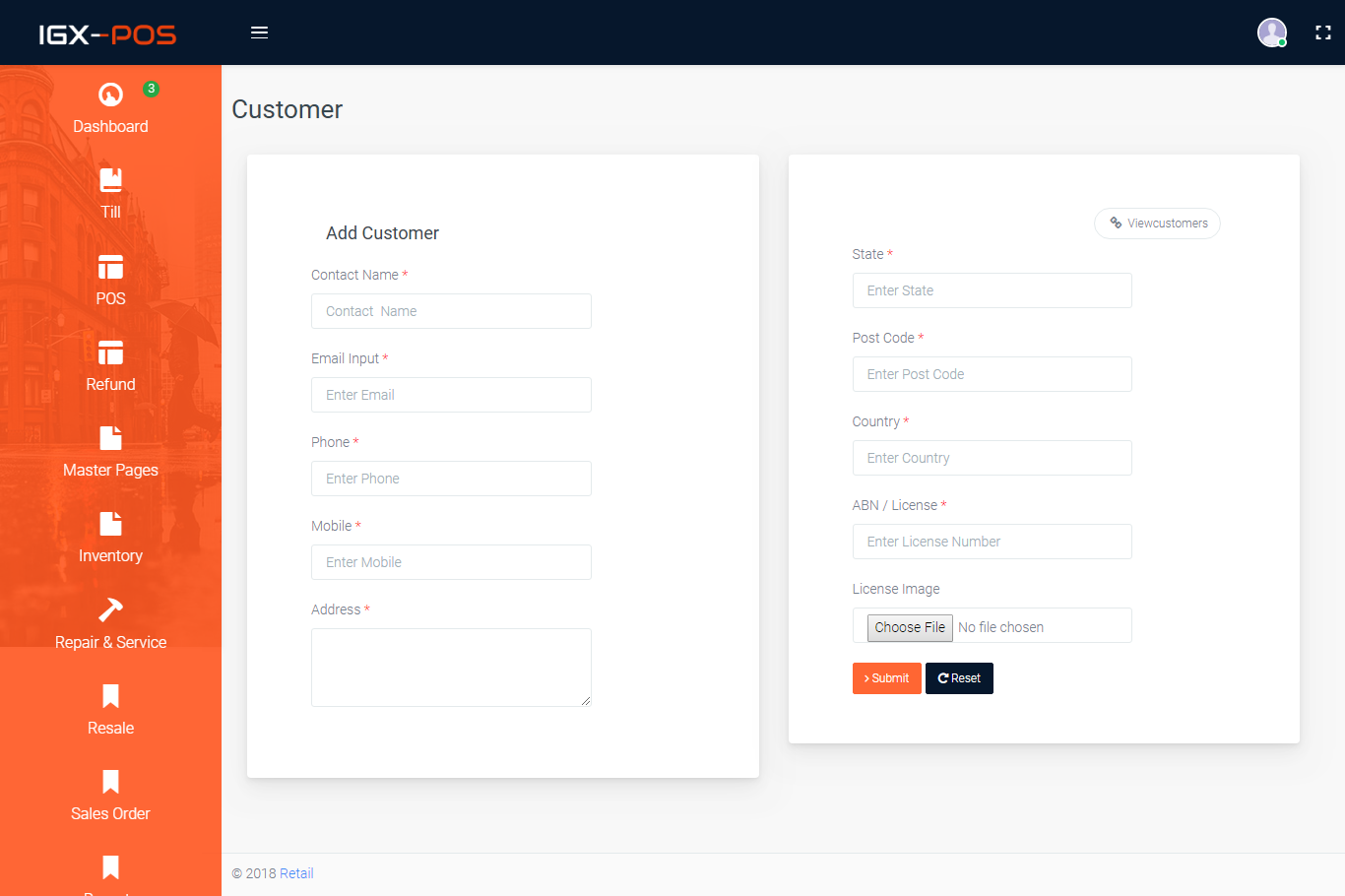Select the Inventory sidebar icon
This screenshot has height=896, width=1345.
point(110,524)
